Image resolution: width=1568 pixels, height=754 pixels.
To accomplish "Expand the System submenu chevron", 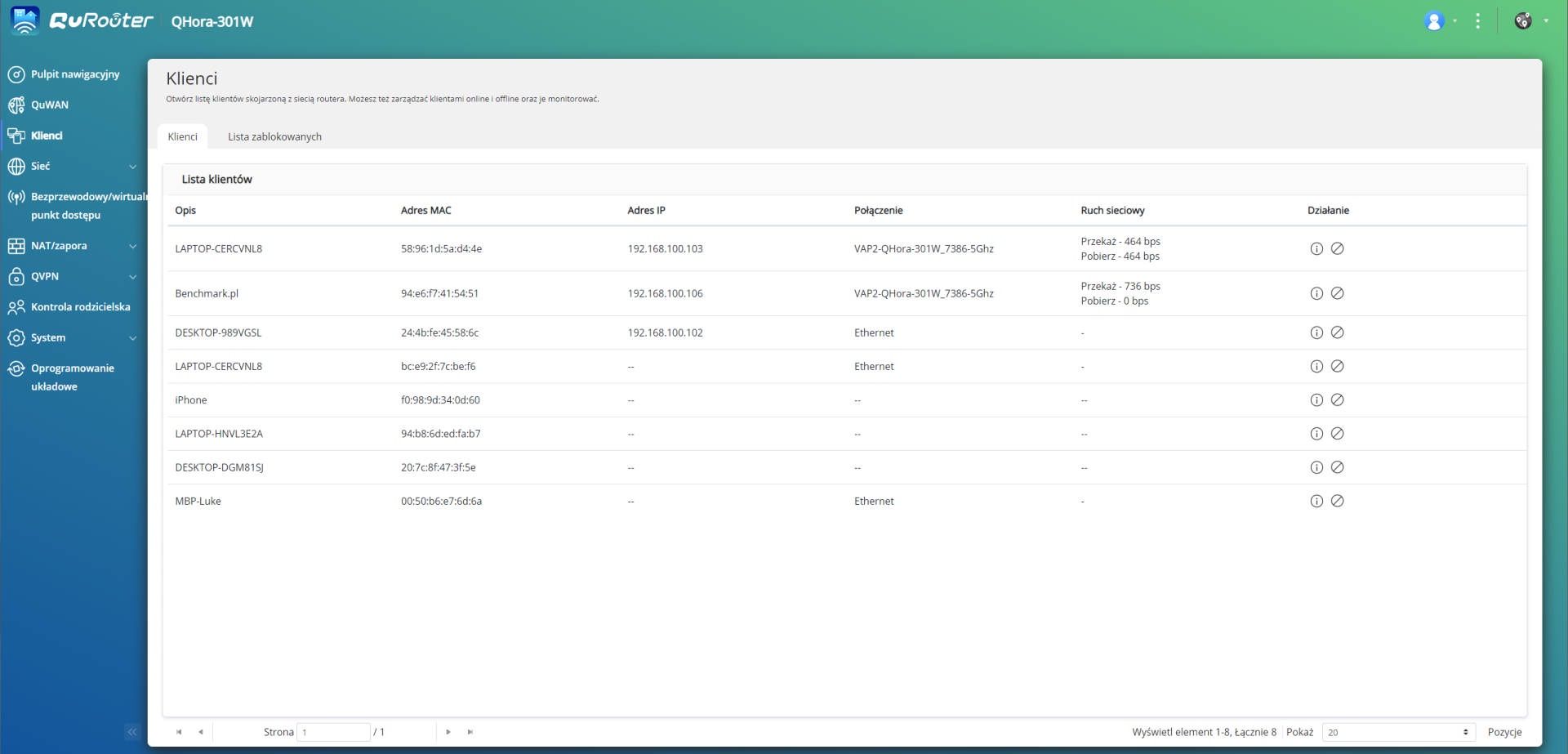I will pyautogui.click(x=133, y=338).
